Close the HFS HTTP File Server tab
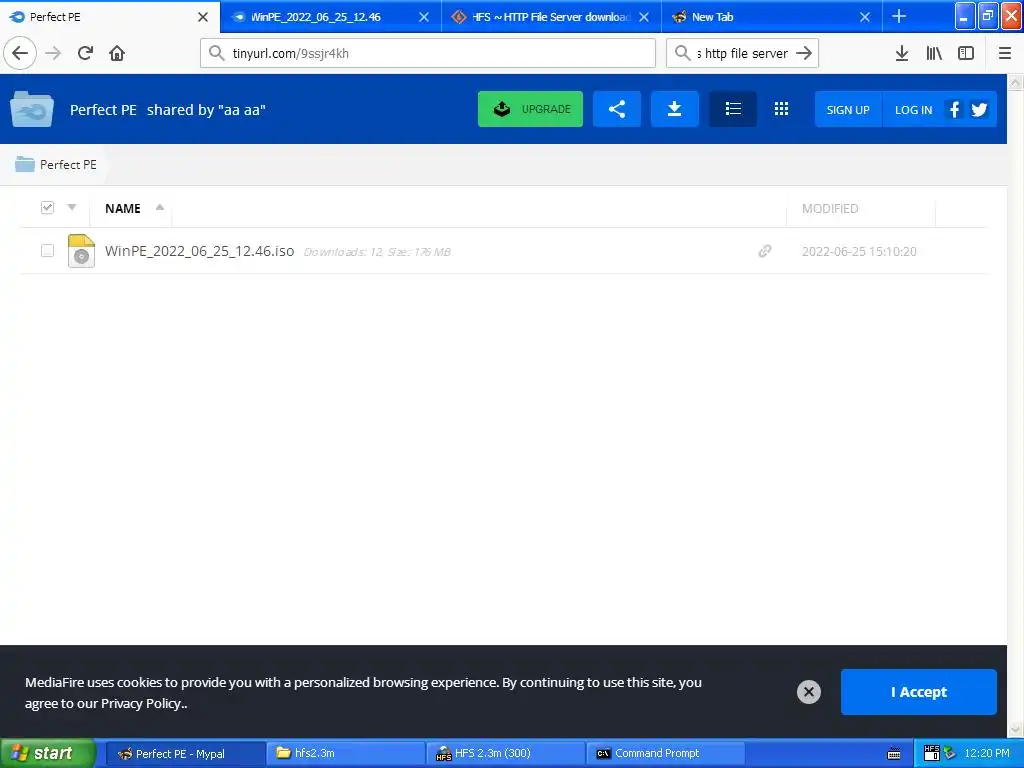This screenshot has width=1024, height=768. [644, 17]
